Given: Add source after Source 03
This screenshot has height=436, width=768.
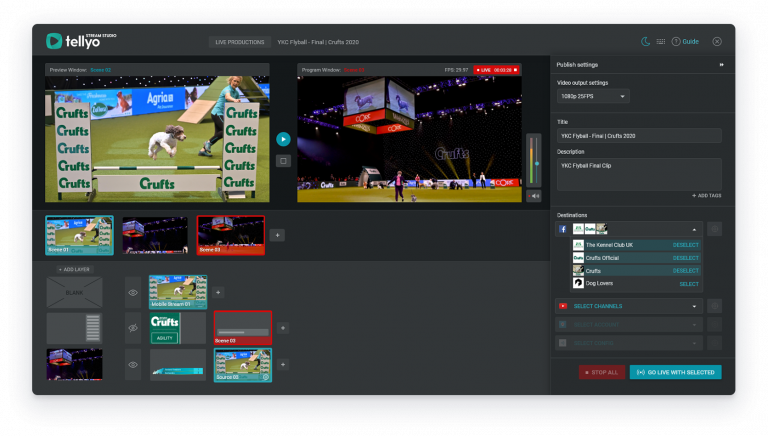Looking at the screenshot, I should [x=283, y=364].
